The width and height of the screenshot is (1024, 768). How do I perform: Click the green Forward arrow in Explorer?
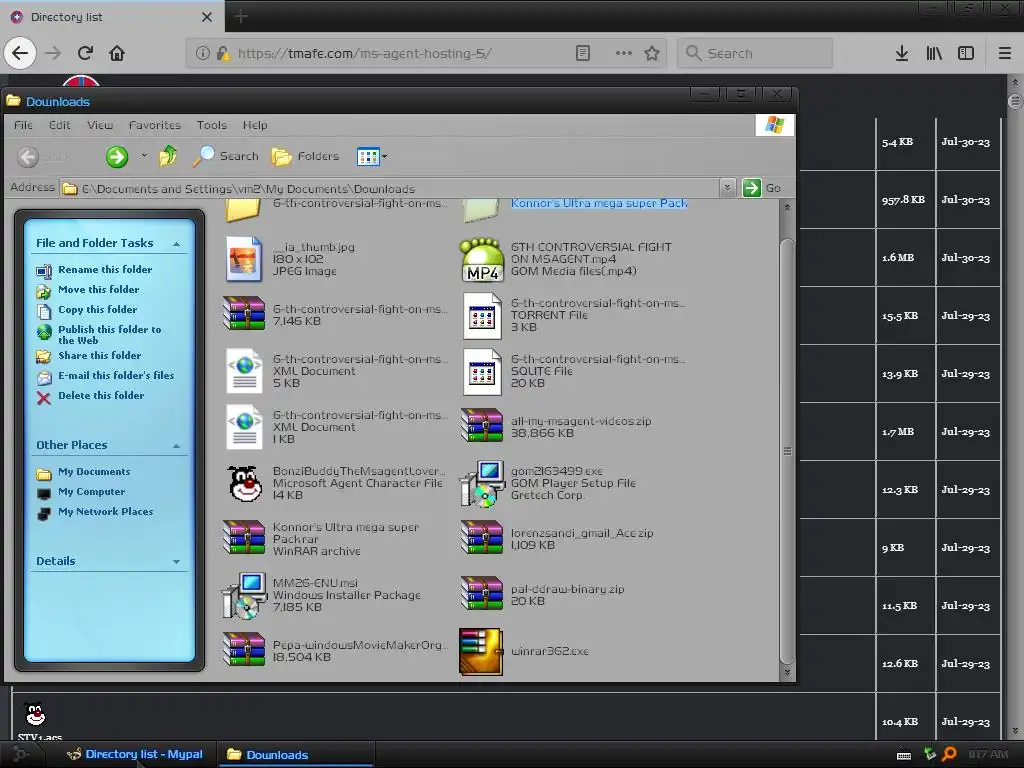tap(117, 157)
